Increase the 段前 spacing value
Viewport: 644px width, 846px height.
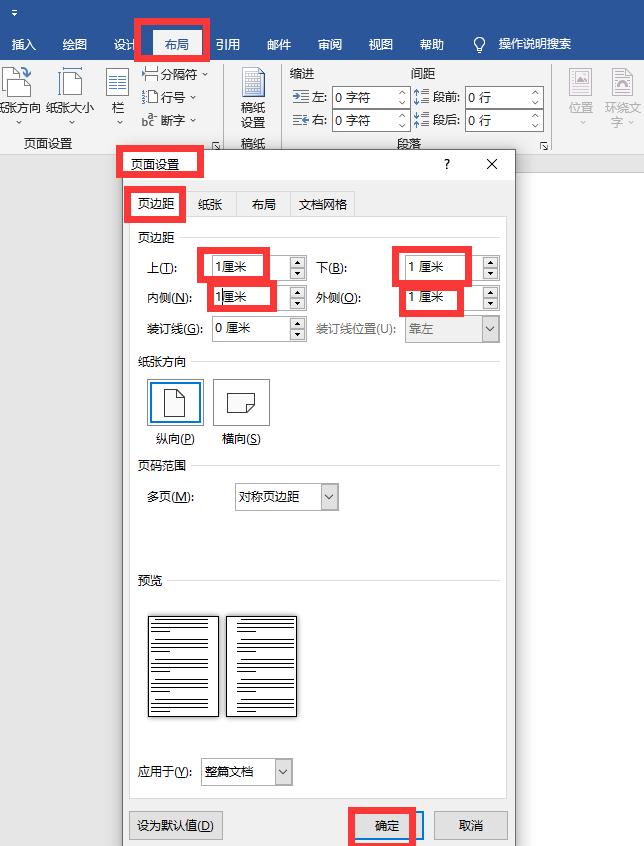pos(535,92)
